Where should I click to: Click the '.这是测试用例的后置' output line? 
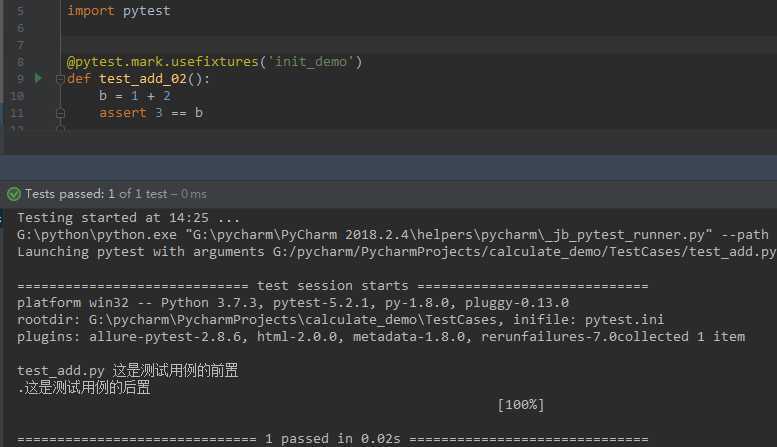point(84,388)
